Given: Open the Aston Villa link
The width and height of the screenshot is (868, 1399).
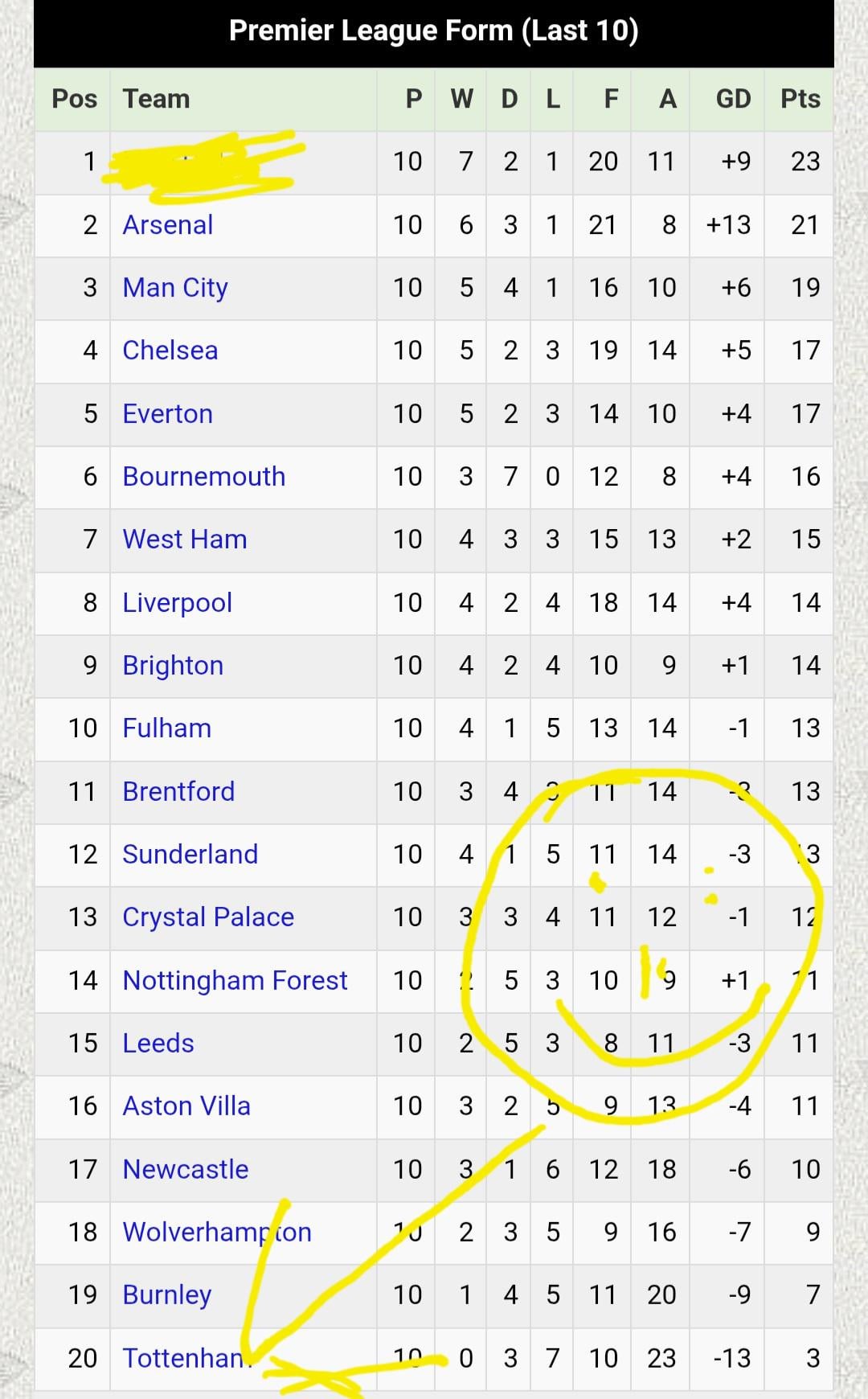Looking at the screenshot, I should 186,1106.
